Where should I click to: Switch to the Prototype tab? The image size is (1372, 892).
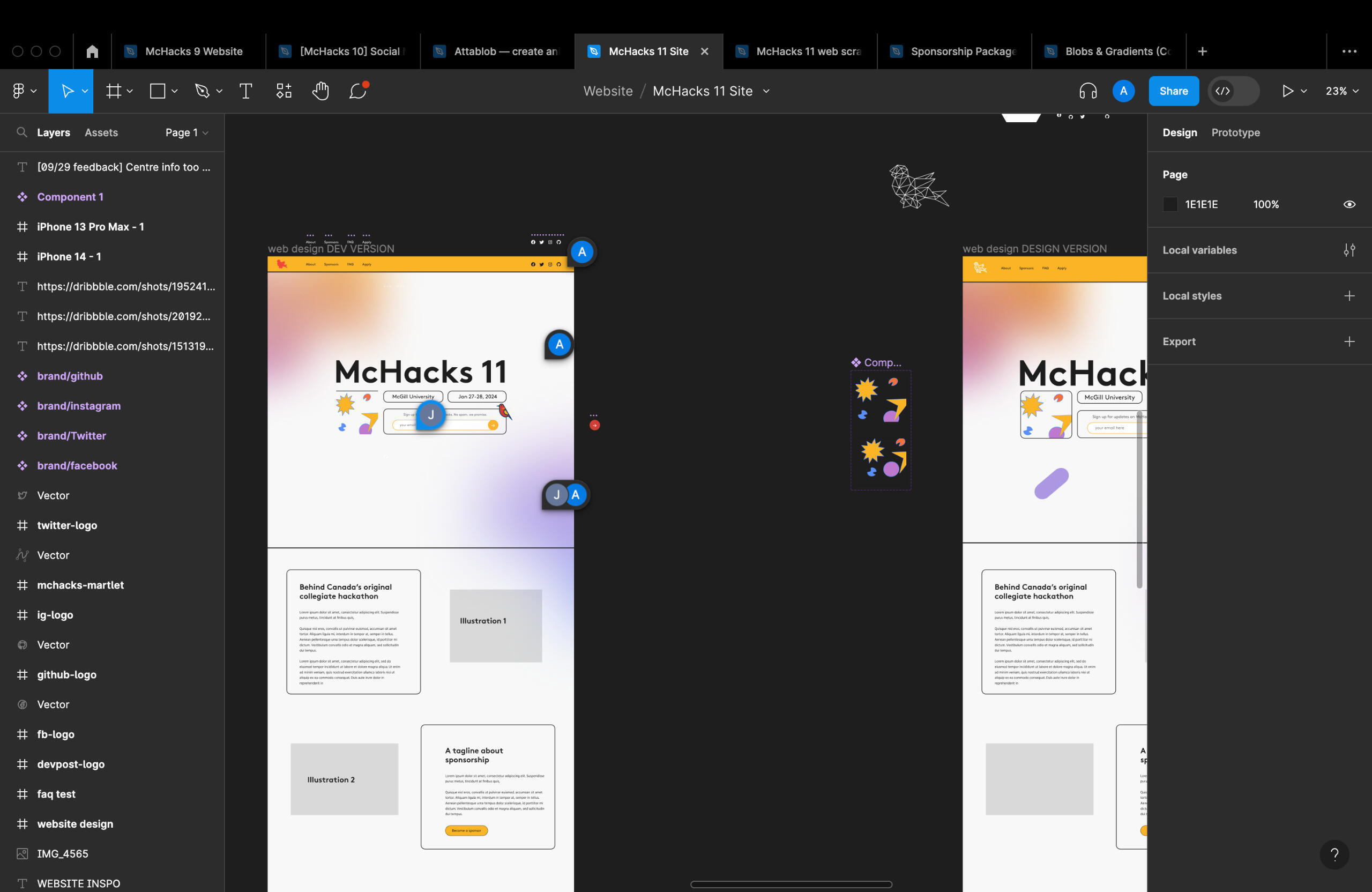pyautogui.click(x=1235, y=132)
